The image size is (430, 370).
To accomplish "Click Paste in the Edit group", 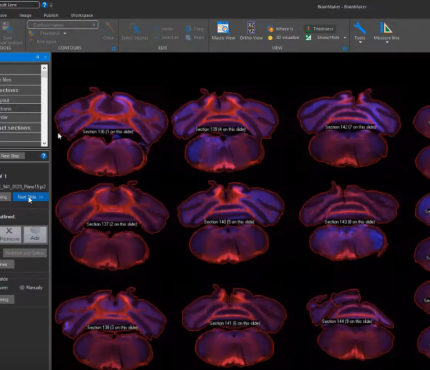I will [x=195, y=38].
